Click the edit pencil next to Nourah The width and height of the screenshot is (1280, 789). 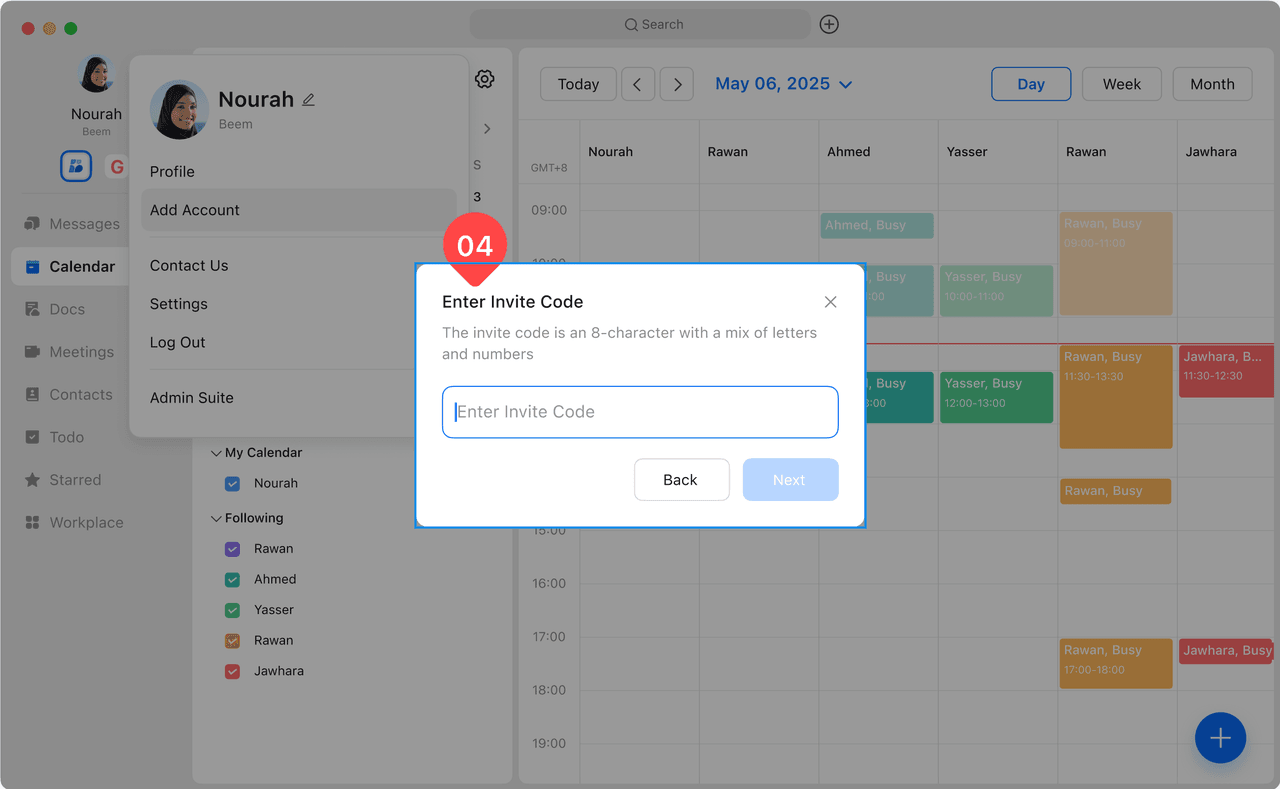309,100
